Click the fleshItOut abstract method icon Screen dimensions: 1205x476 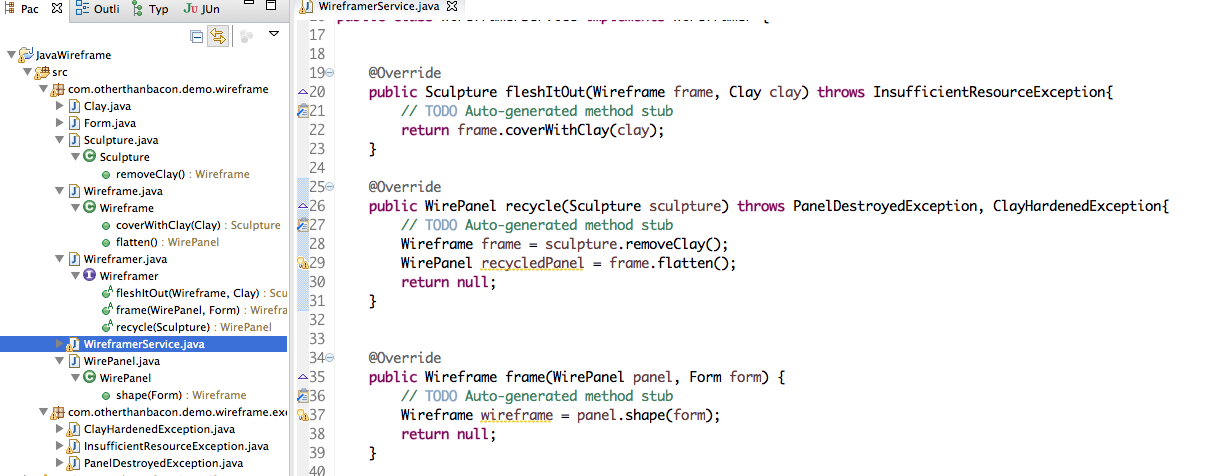pyautogui.click(x=106, y=293)
